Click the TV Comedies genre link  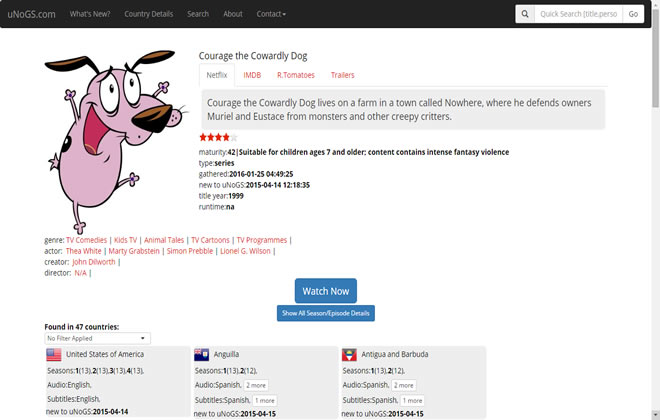[x=86, y=240]
